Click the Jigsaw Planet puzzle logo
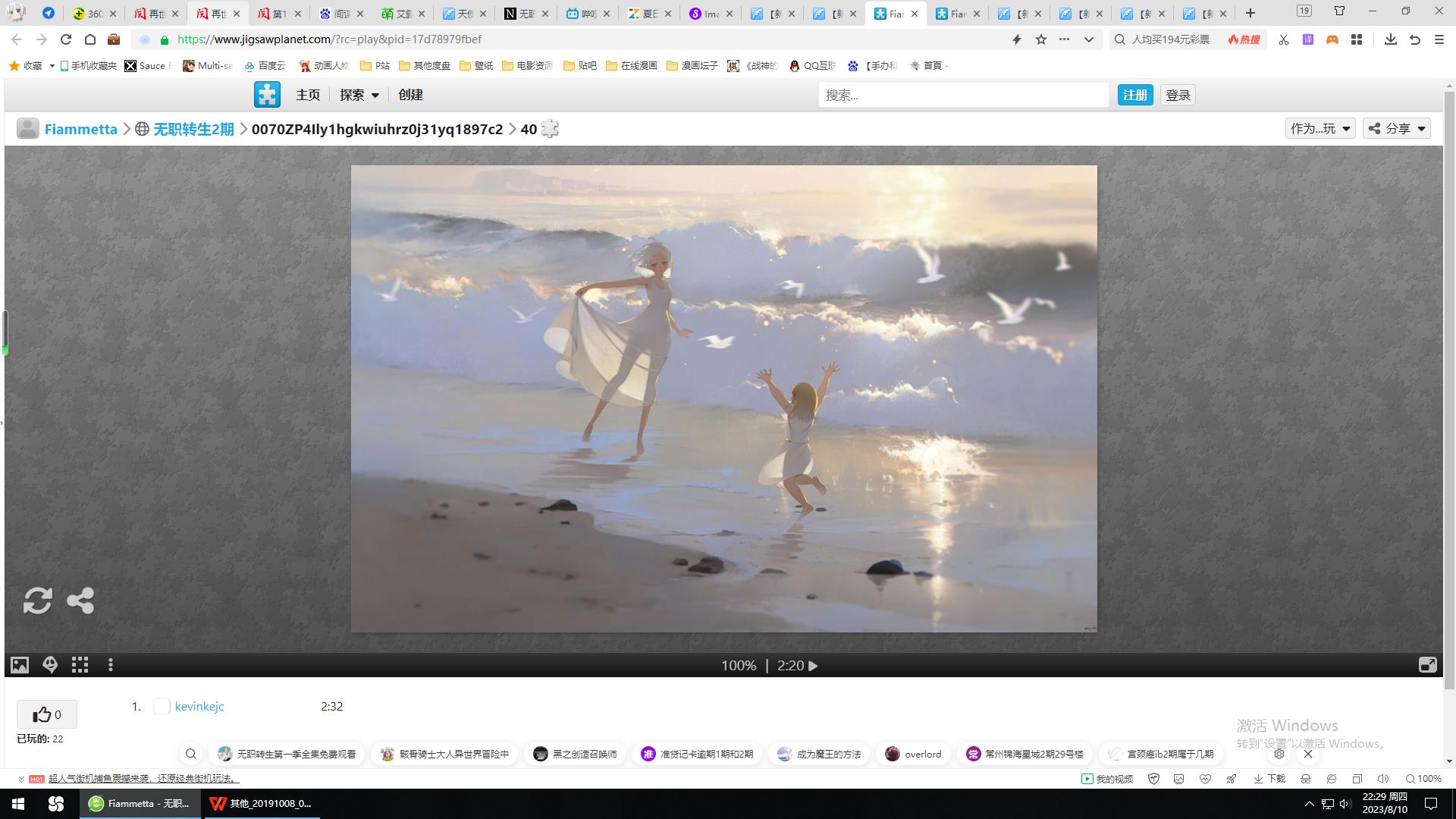The width and height of the screenshot is (1456, 819). 267,95
